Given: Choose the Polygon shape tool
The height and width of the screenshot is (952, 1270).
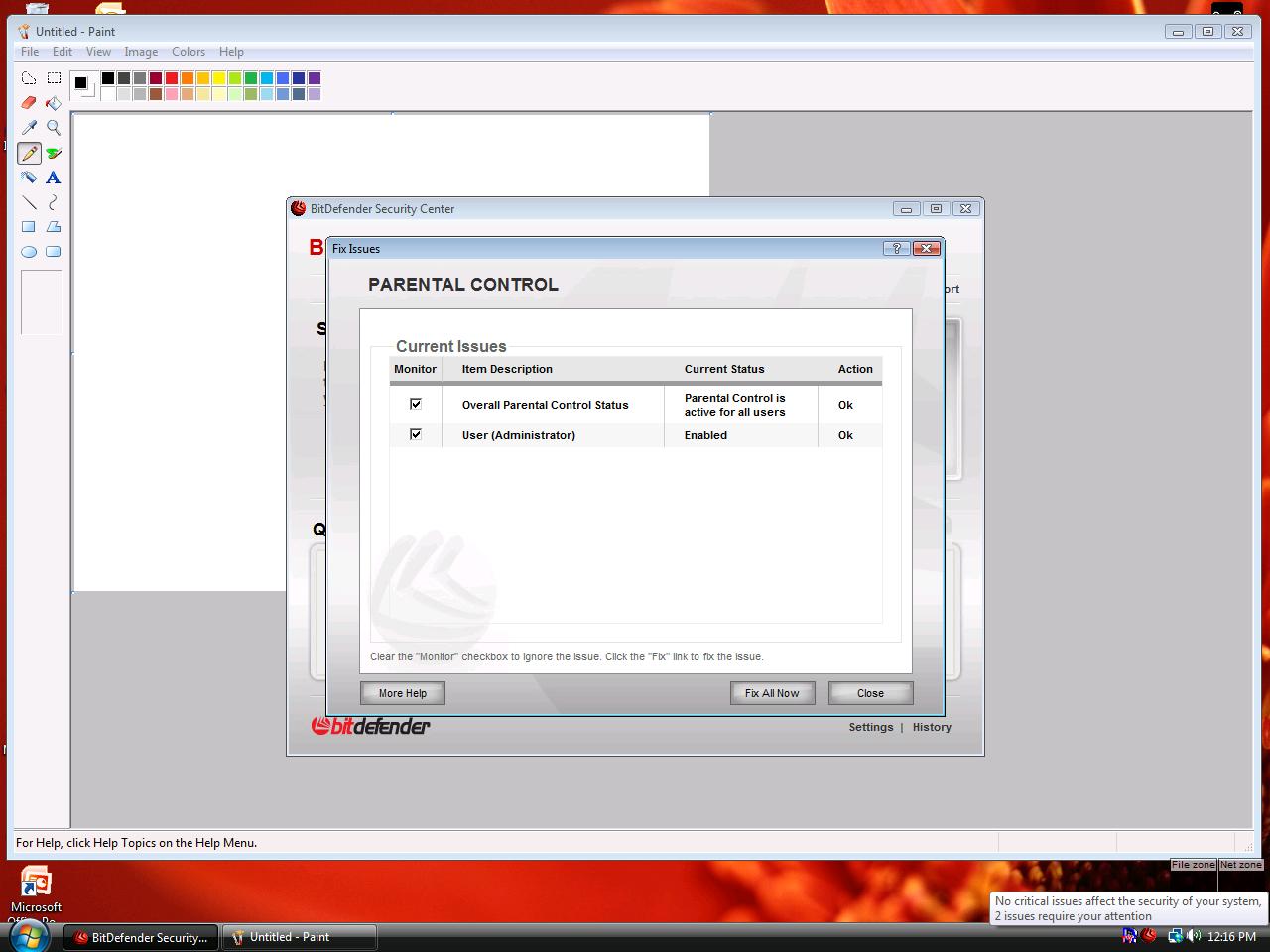Looking at the screenshot, I should tap(54, 227).
